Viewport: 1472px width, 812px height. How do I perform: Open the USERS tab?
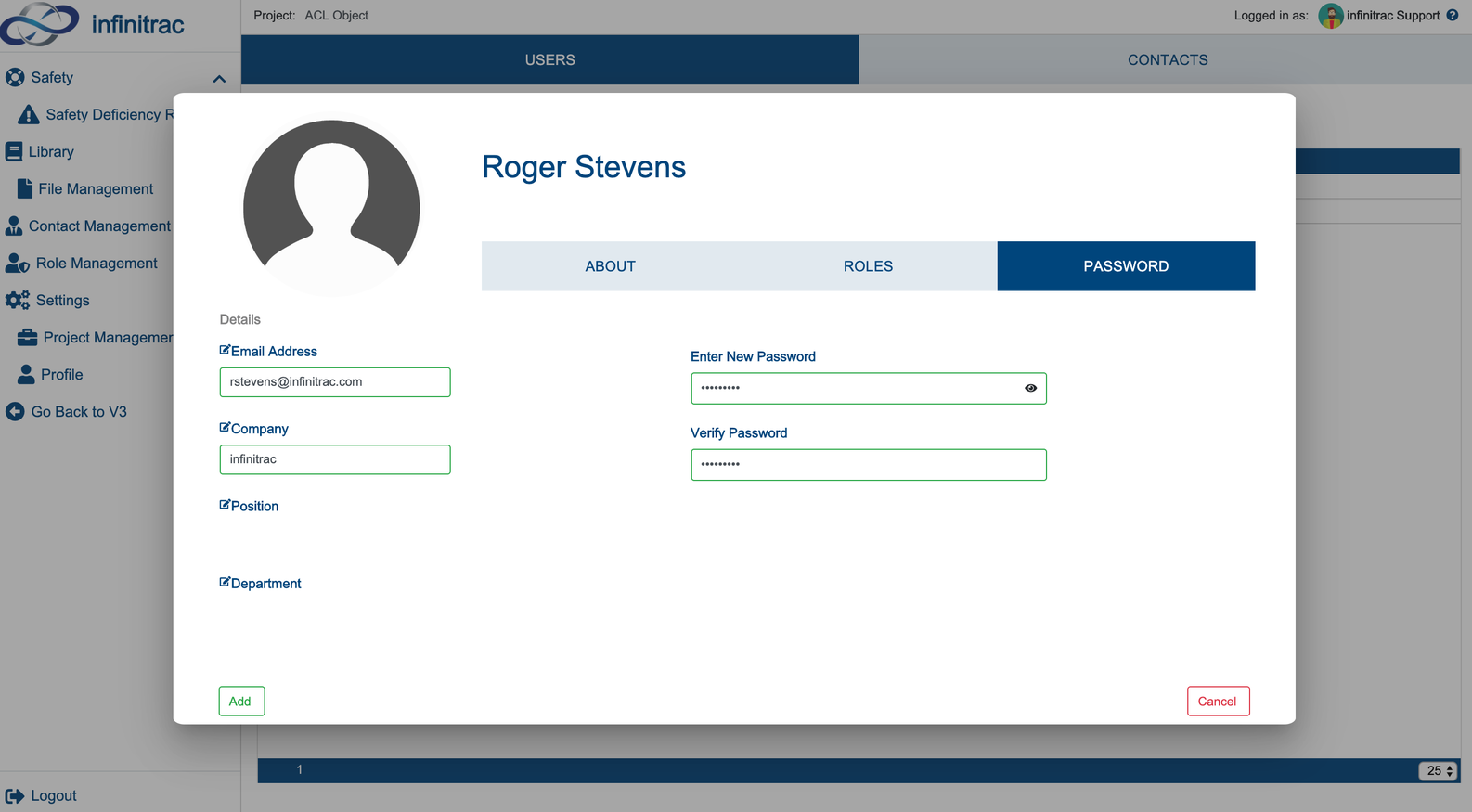click(x=550, y=59)
